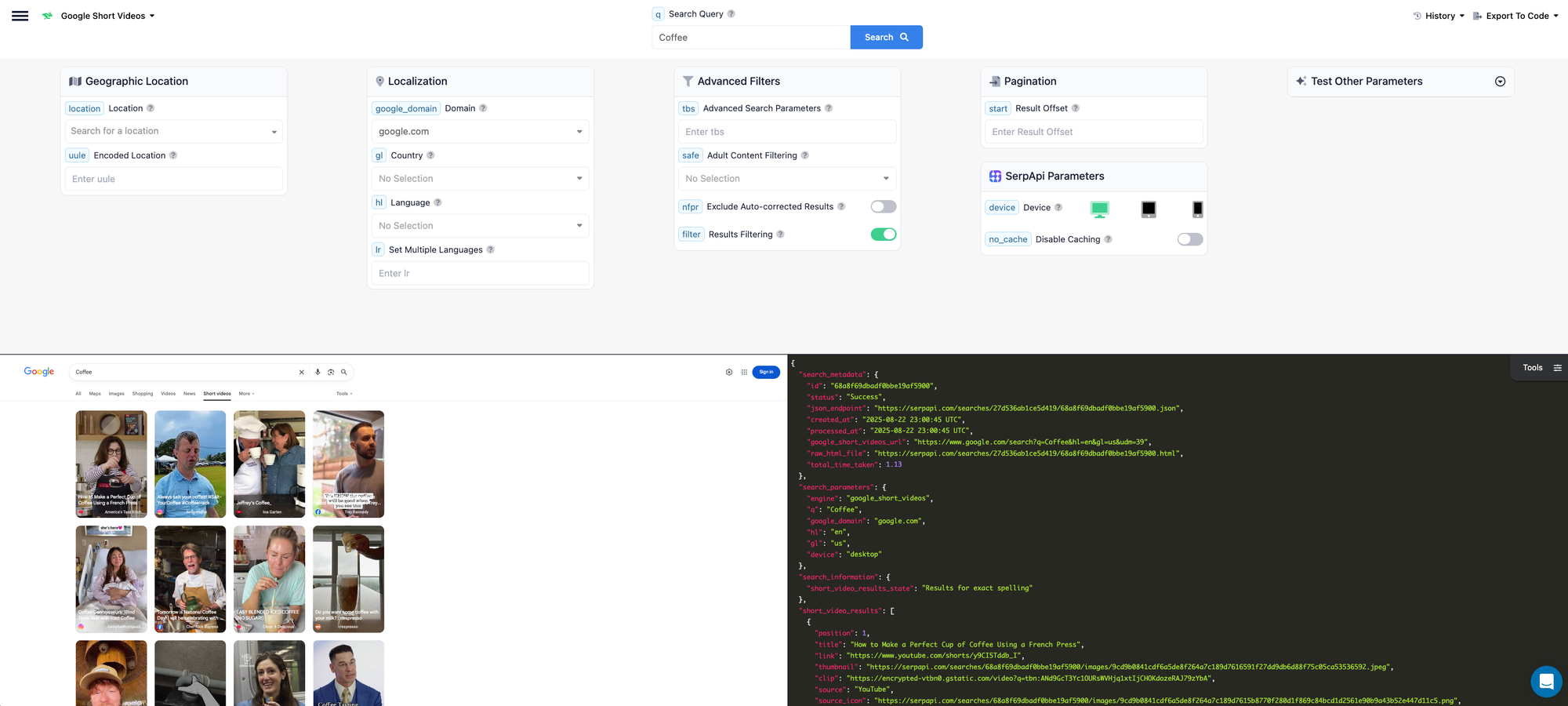Click the Enter uule input field

[174, 179]
